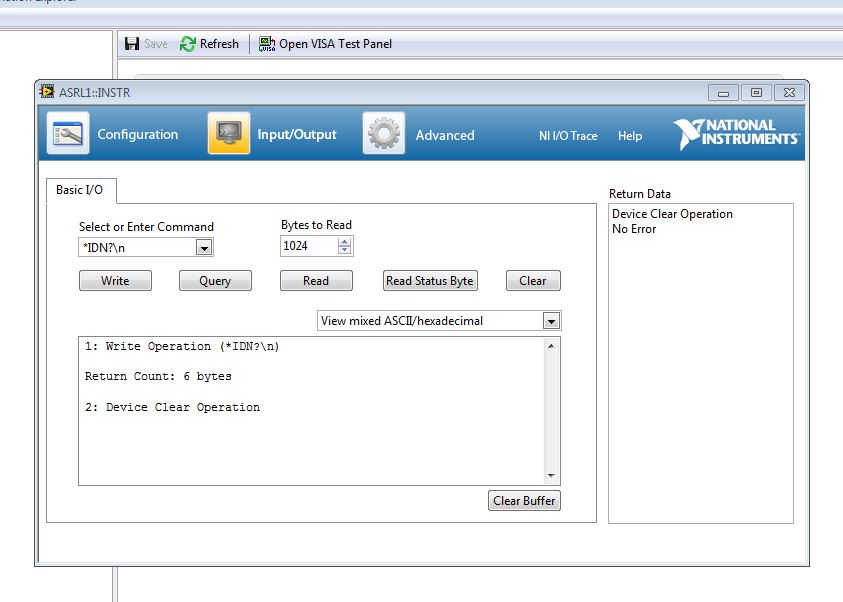Click Open VISA Test Panel toolbar label
This screenshot has width=843, height=602.
coord(335,44)
